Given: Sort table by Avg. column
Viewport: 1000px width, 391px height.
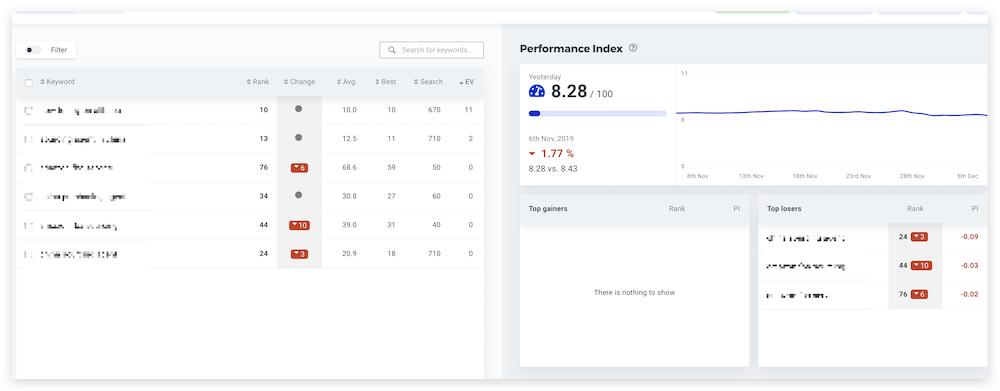Looking at the screenshot, I should coord(346,82).
